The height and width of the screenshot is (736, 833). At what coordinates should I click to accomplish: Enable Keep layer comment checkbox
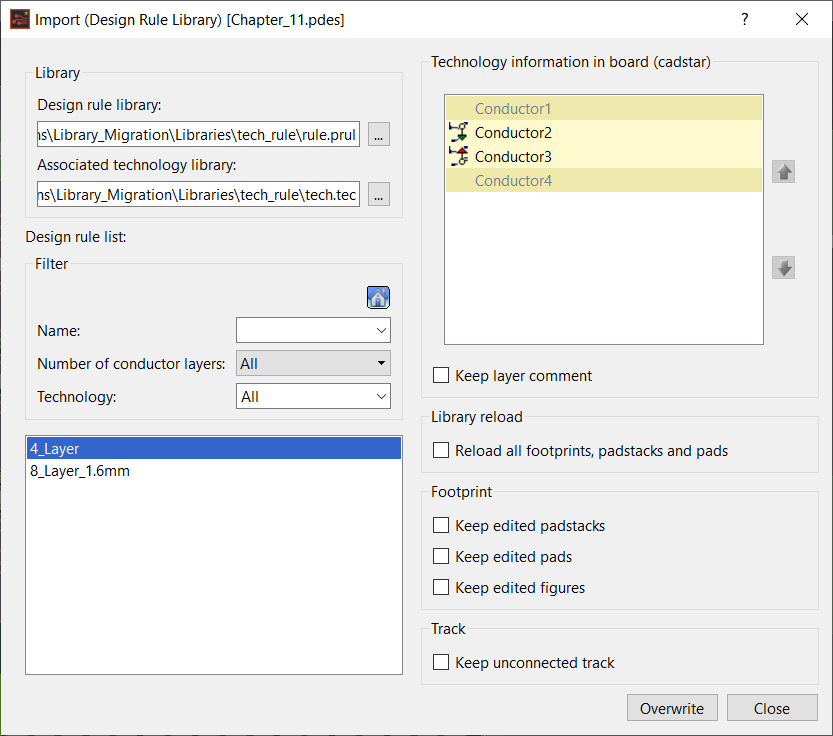coord(441,375)
